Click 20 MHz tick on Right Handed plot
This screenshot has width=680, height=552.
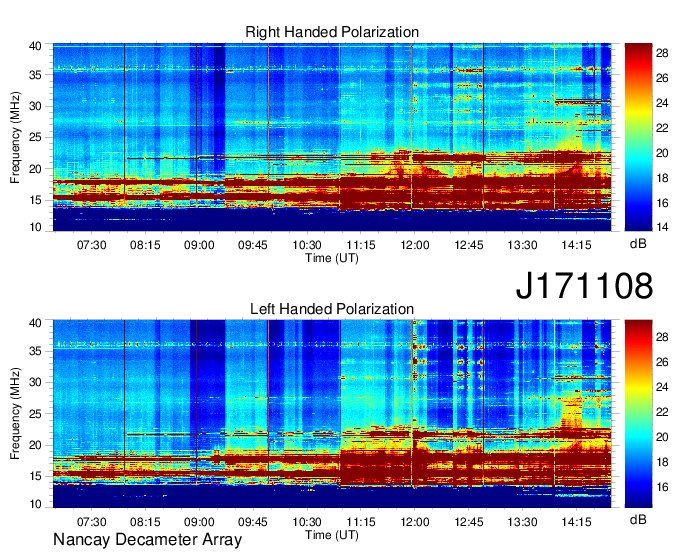(x=36, y=169)
